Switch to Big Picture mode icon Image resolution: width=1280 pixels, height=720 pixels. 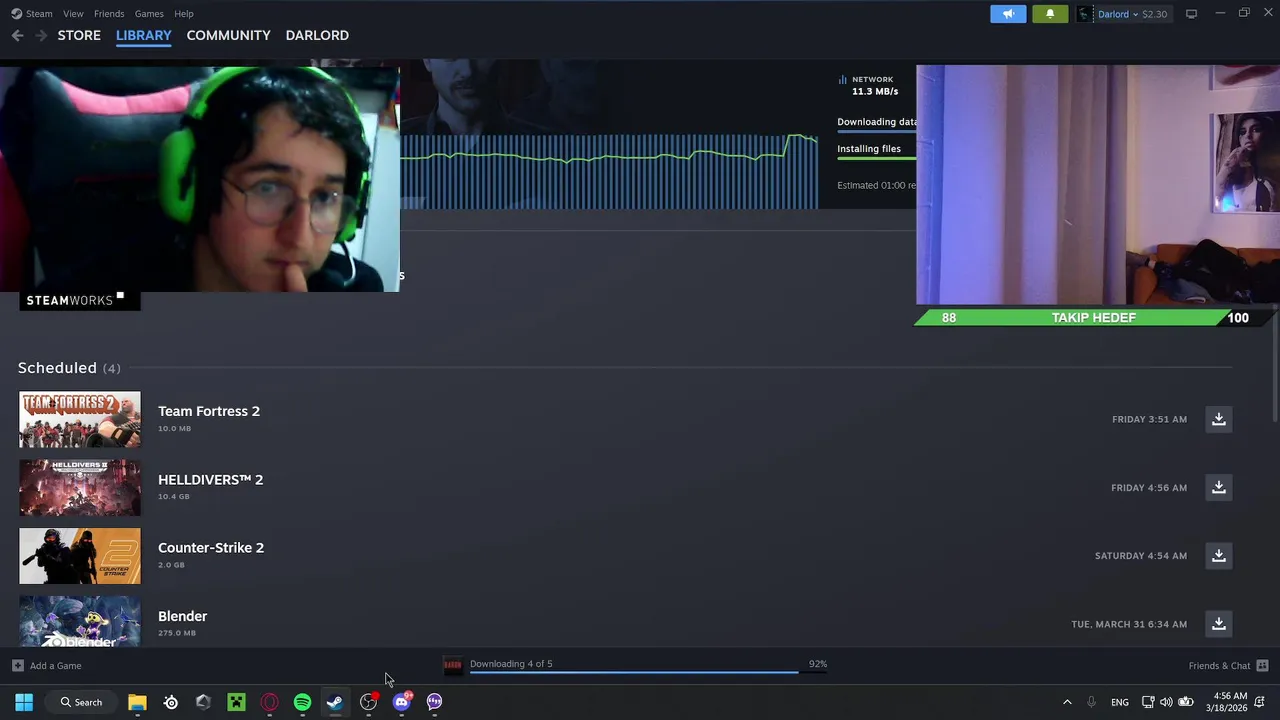coord(1191,14)
